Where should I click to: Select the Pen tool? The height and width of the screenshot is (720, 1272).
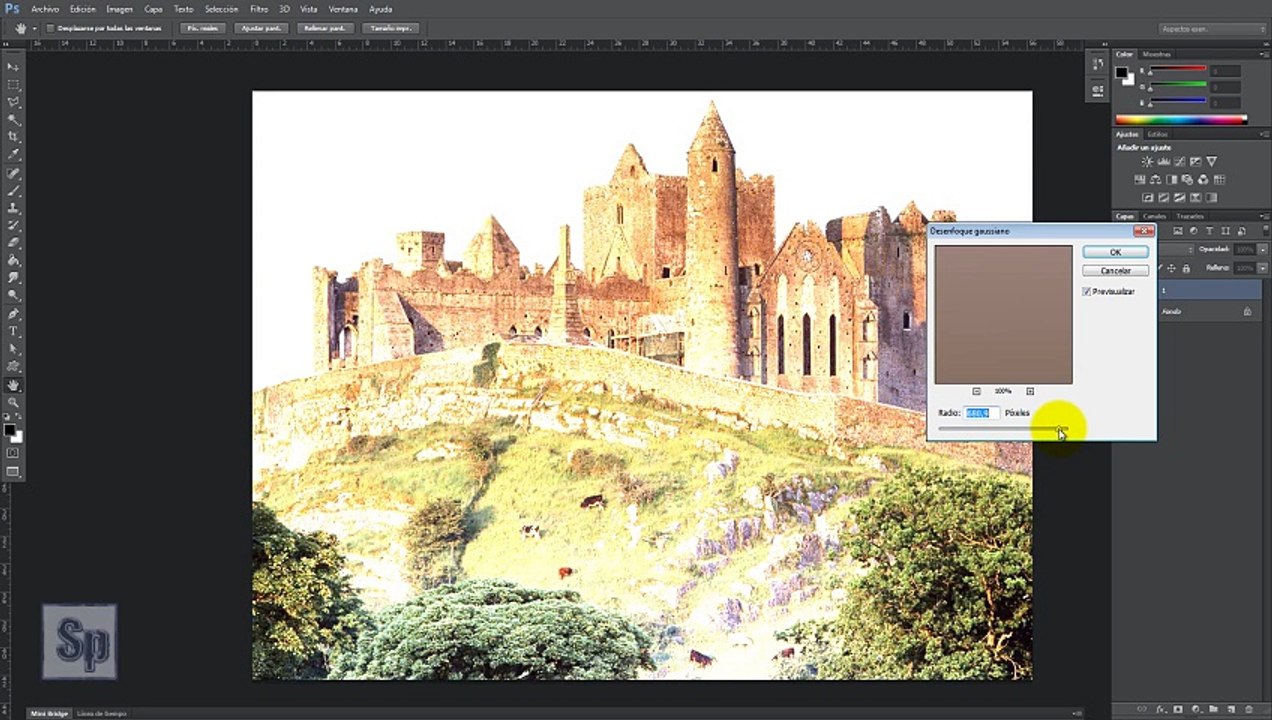[x=14, y=314]
